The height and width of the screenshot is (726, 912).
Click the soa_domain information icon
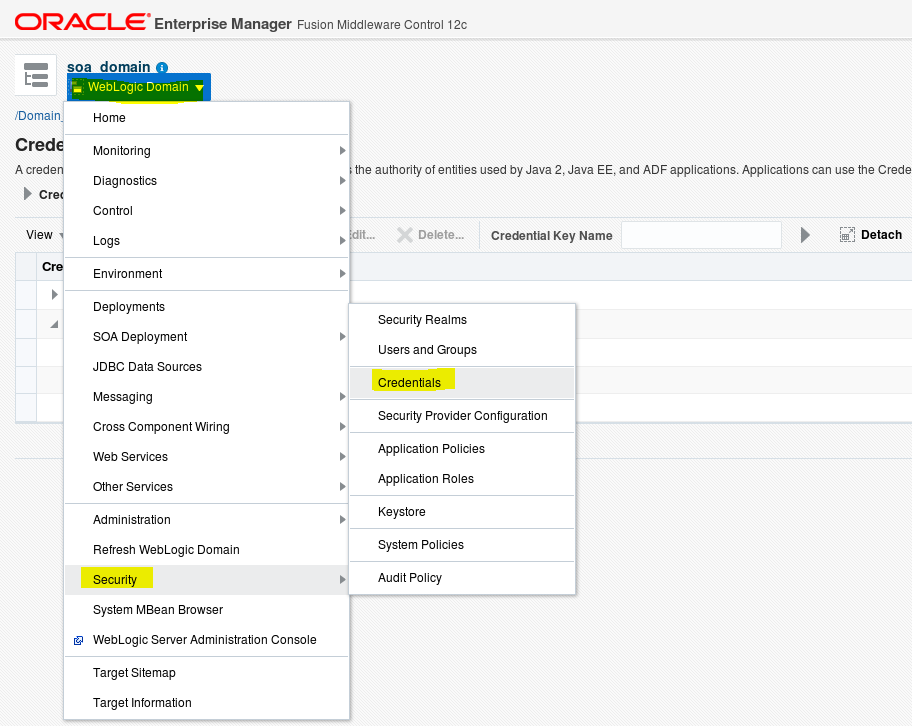(162, 67)
